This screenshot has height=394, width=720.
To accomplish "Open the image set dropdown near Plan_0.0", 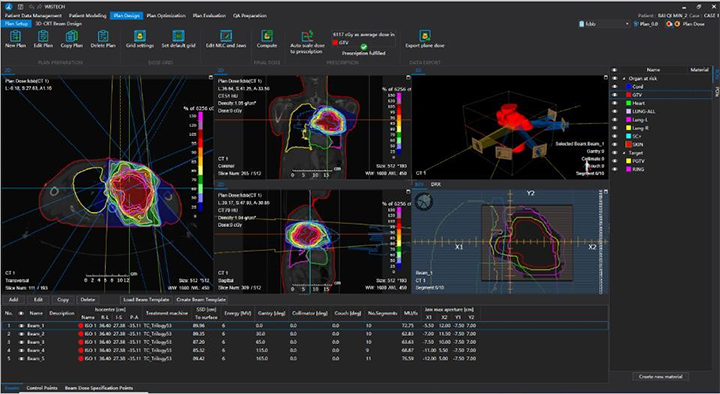I will click(x=604, y=24).
